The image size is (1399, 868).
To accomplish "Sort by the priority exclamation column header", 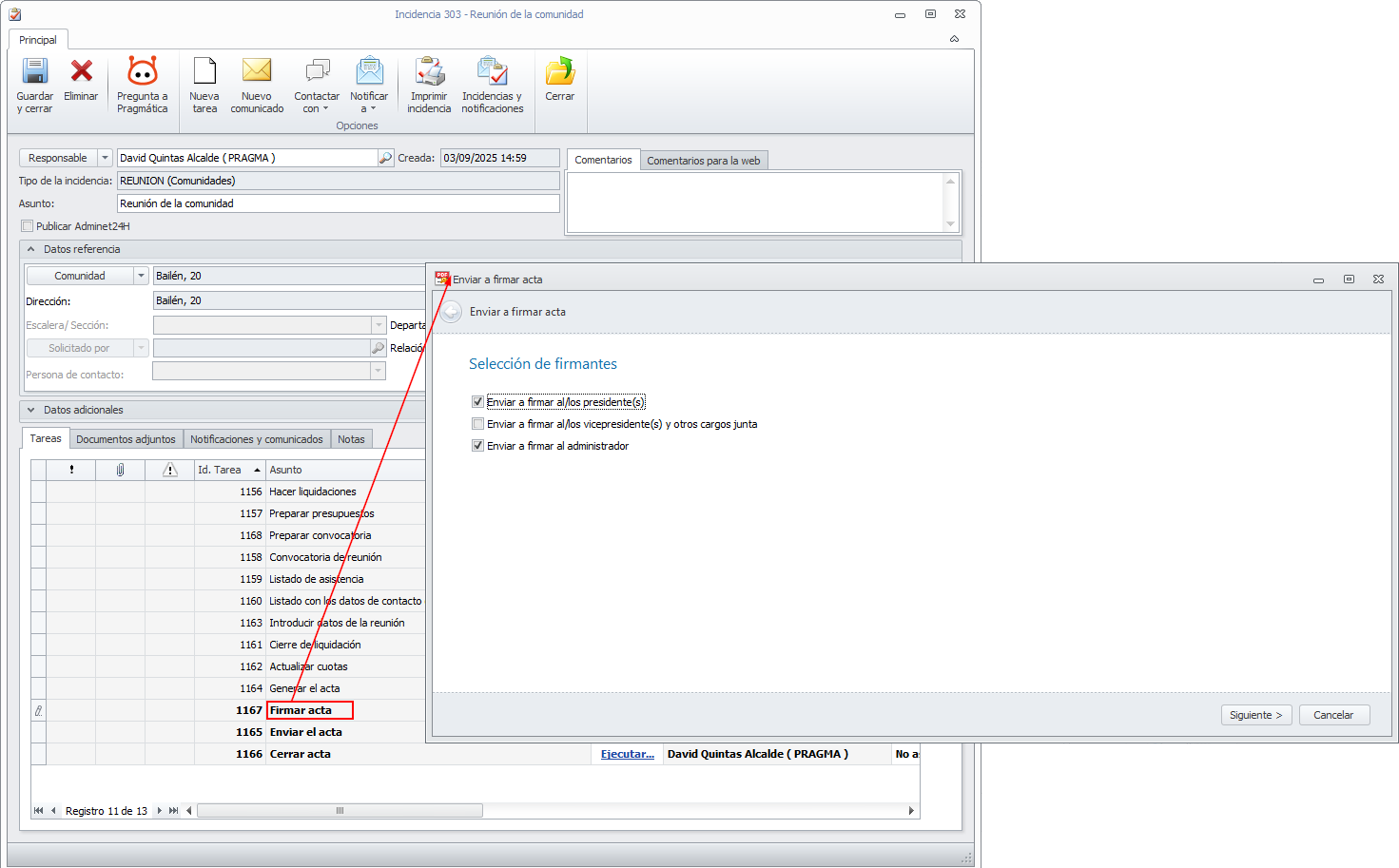I will pos(71,470).
